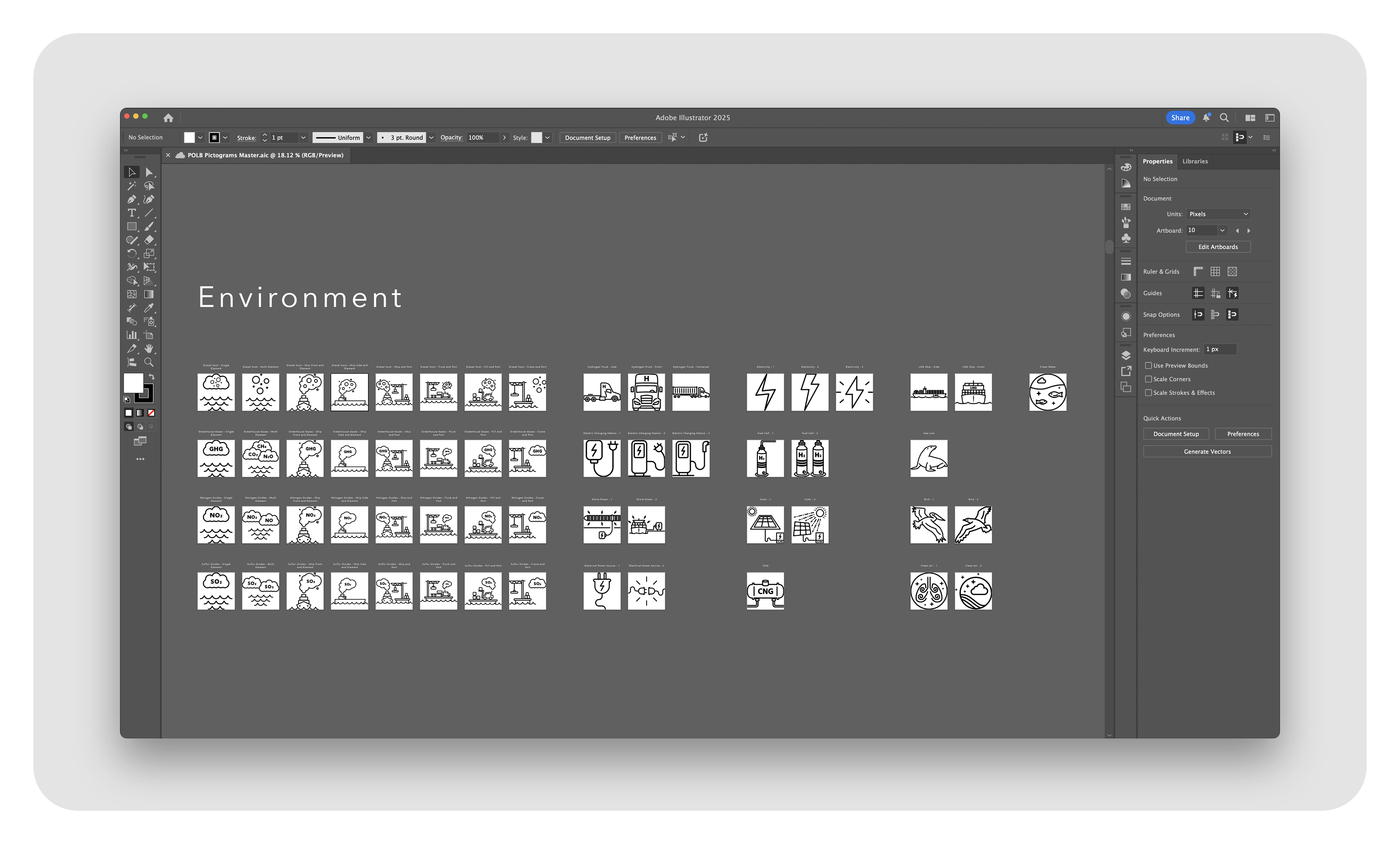Open the fill color dropdown arrow
Viewport: 1400px width, 844px height.
coord(200,137)
